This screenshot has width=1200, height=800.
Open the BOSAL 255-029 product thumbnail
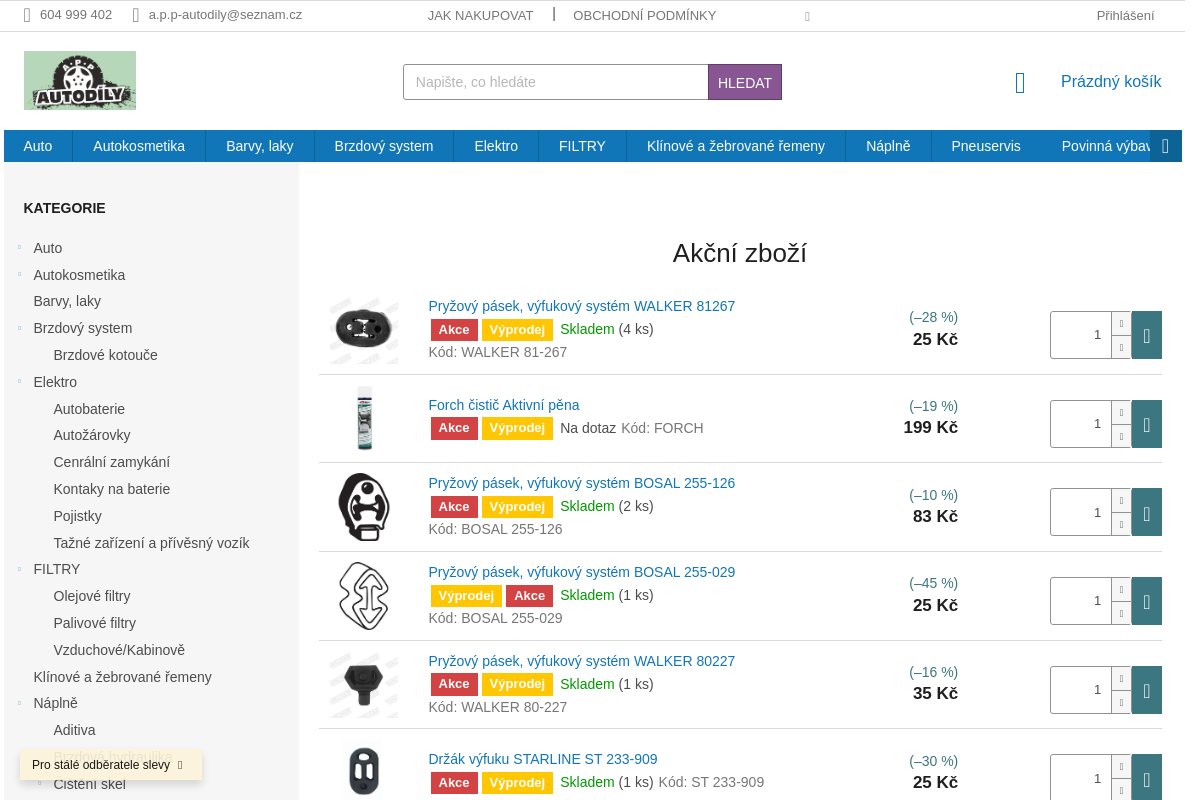(364, 596)
